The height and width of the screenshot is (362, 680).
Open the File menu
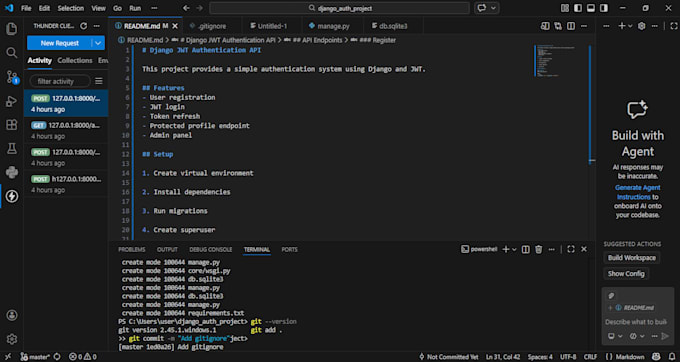(26, 8)
